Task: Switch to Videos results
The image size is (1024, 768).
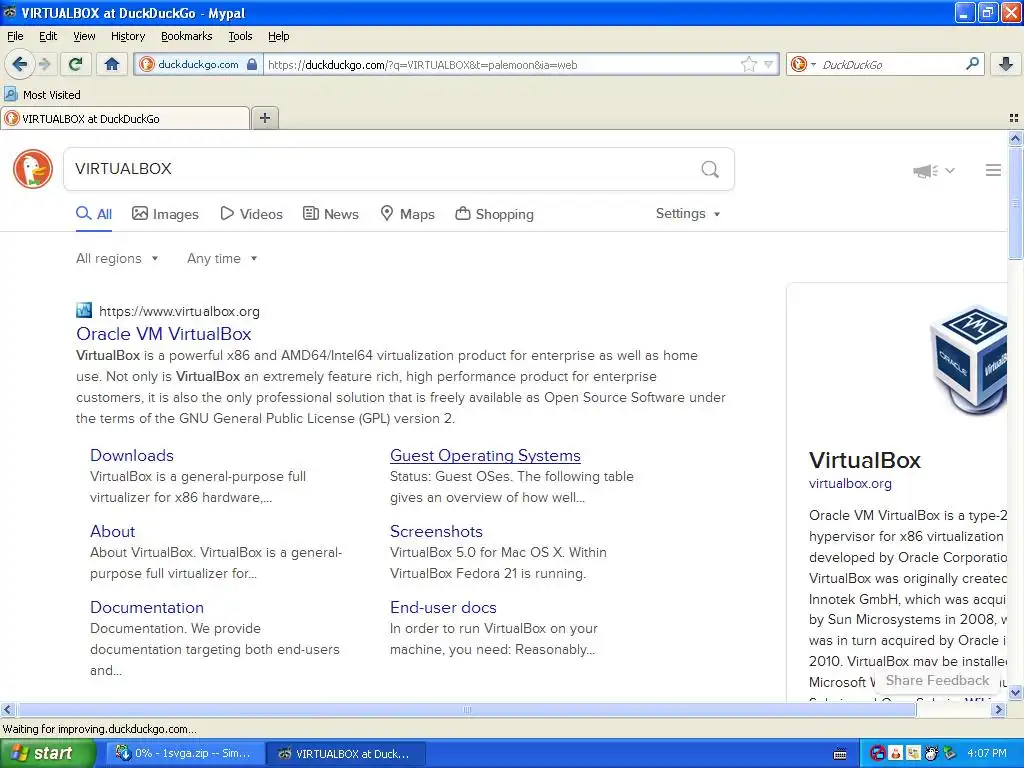Action: (251, 214)
